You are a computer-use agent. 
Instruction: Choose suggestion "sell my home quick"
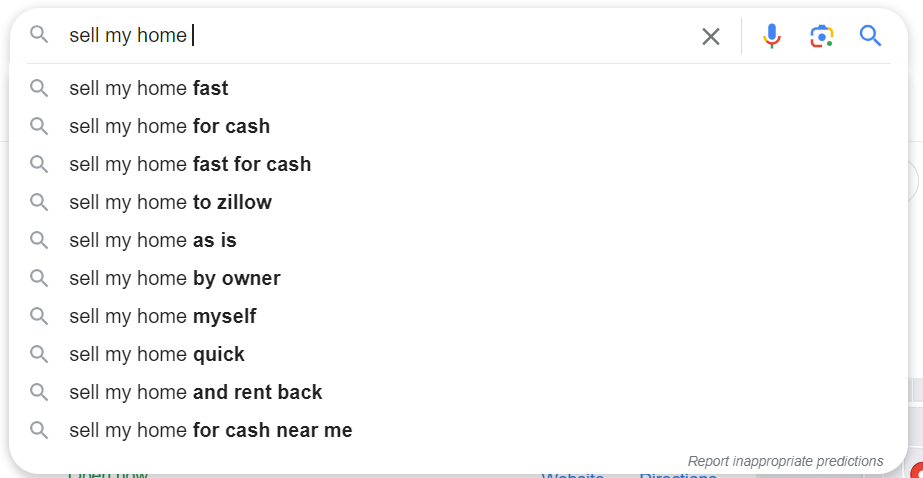(458, 354)
